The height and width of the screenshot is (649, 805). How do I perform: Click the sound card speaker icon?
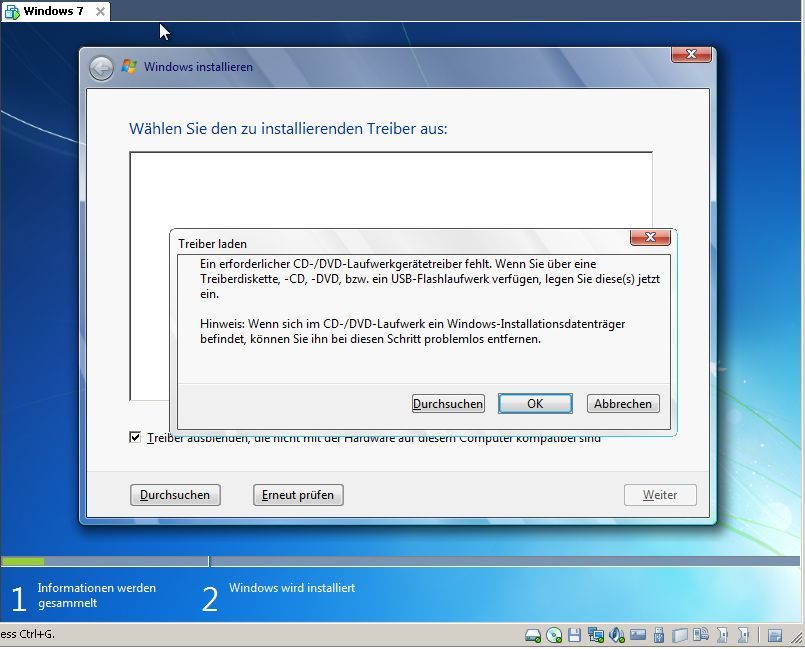[617, 635]
